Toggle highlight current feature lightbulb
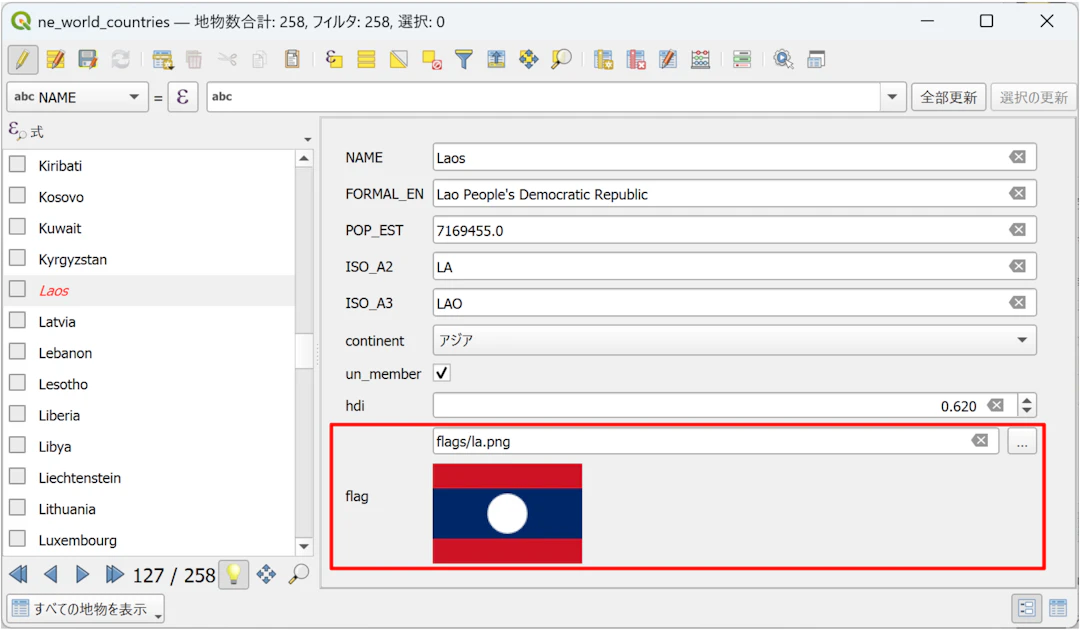Viewport: 1080px width, 630px height. (233, 574)
